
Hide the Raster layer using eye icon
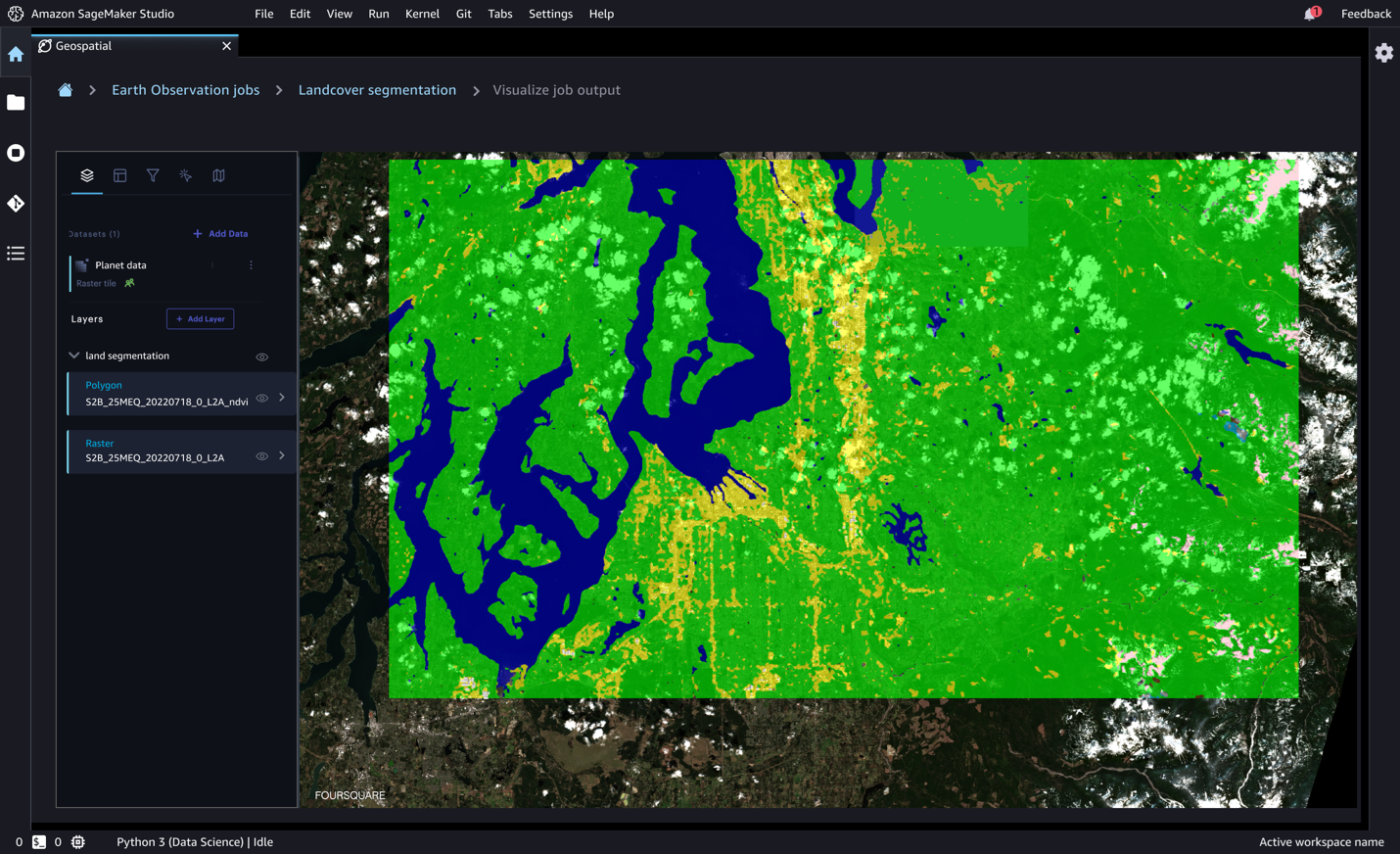pyautogui.click(x=261, y=456)
